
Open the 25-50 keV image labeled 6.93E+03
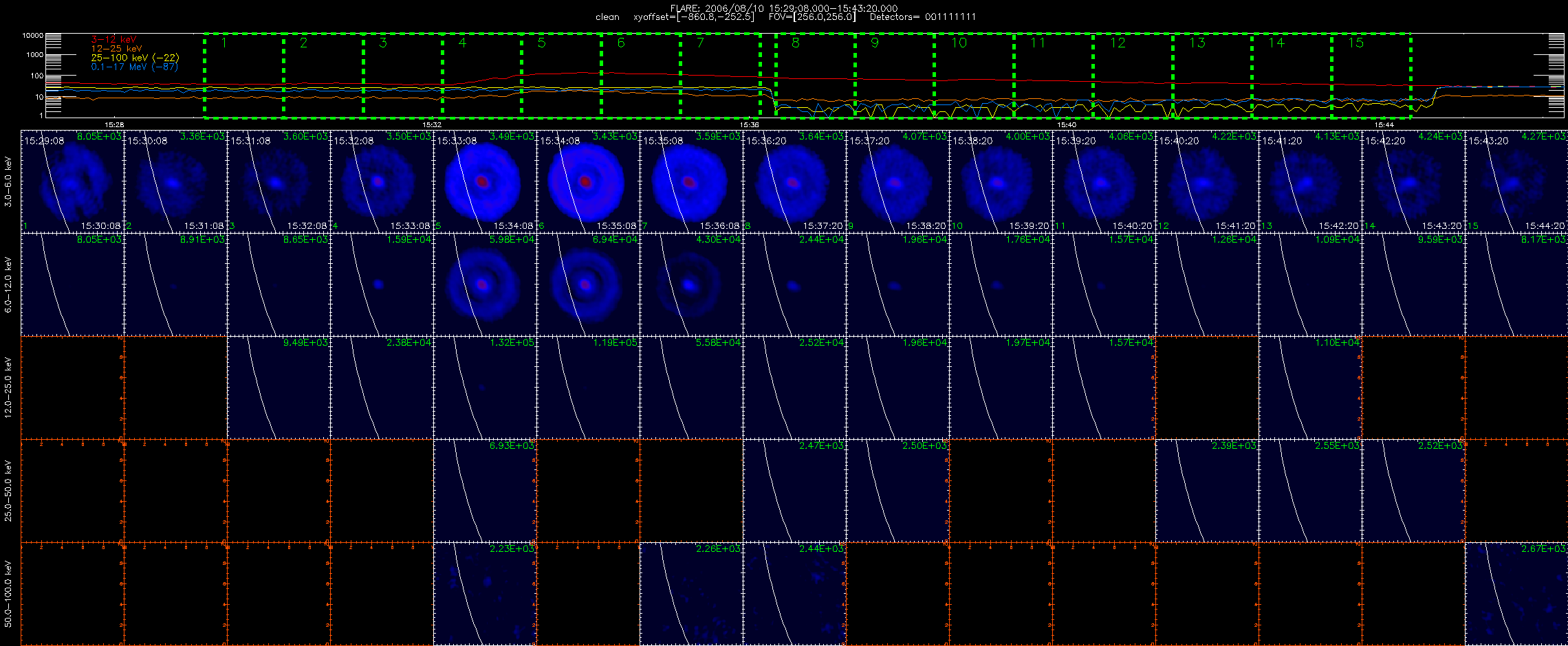(486, 491)
